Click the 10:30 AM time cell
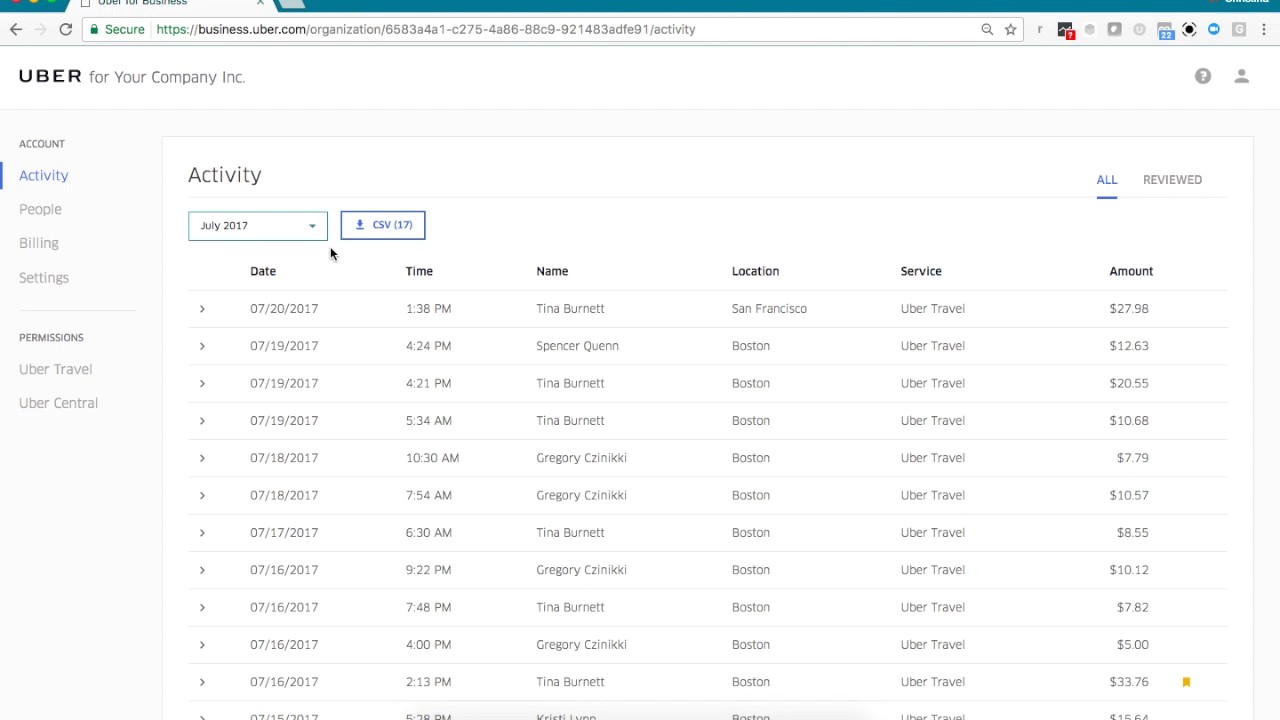 [x=432, y=458]
